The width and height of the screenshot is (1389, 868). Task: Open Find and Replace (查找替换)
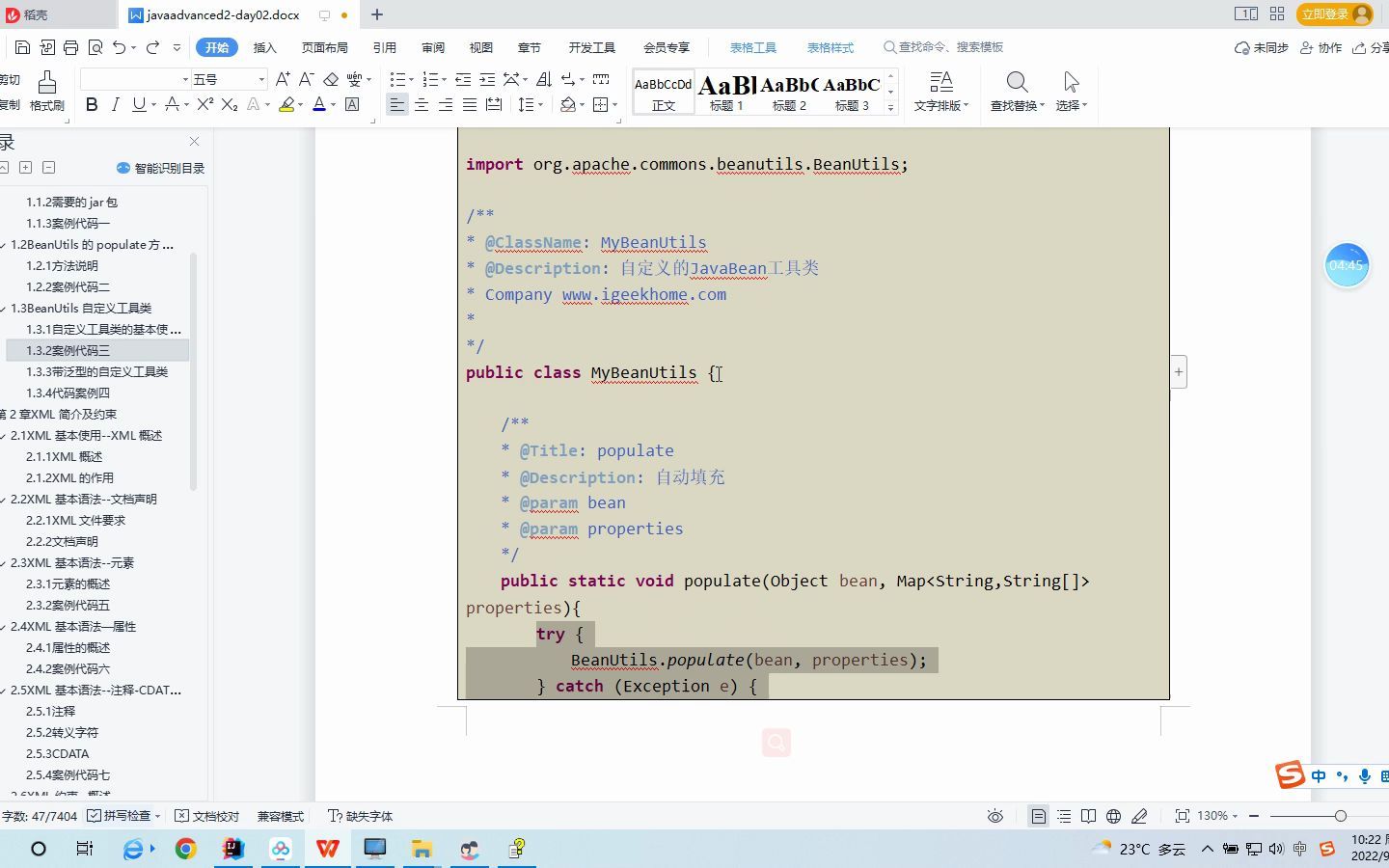(1017, 92)
